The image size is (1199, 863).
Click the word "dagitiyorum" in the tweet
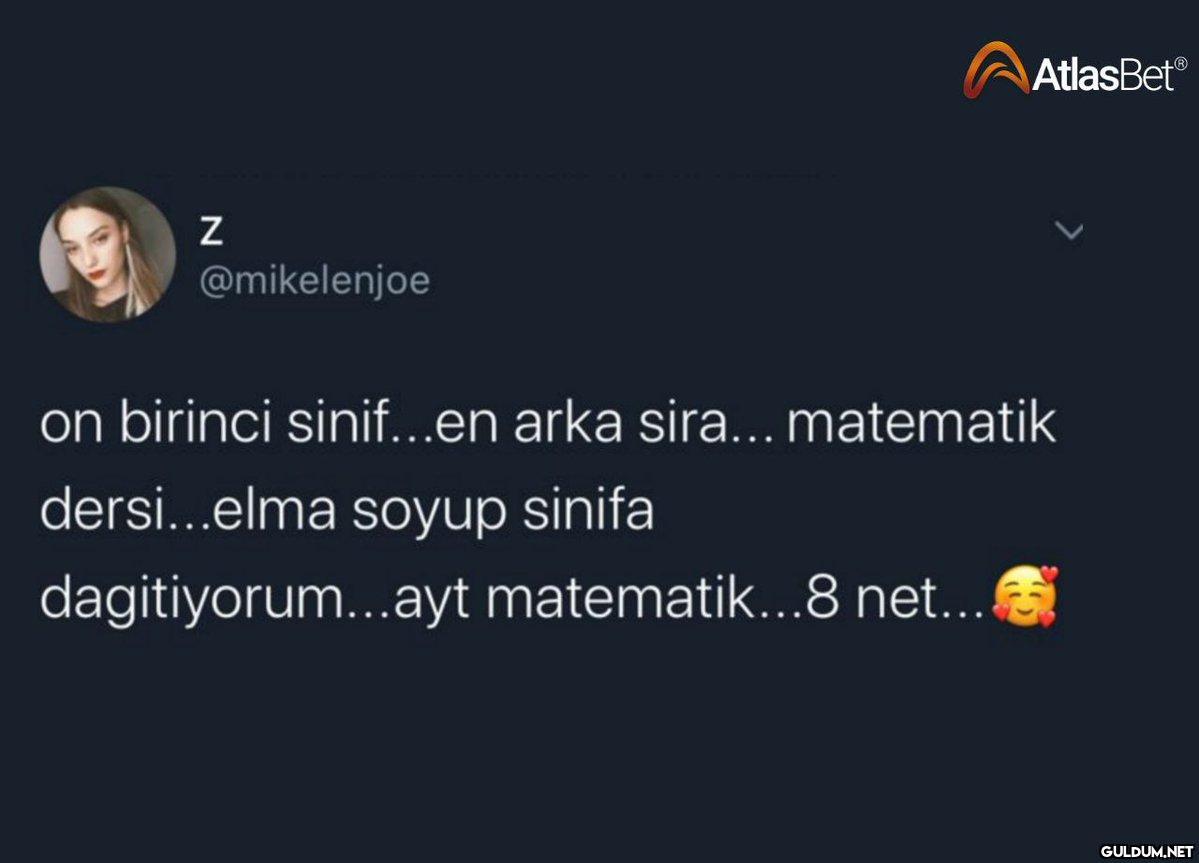click(192, 600)
